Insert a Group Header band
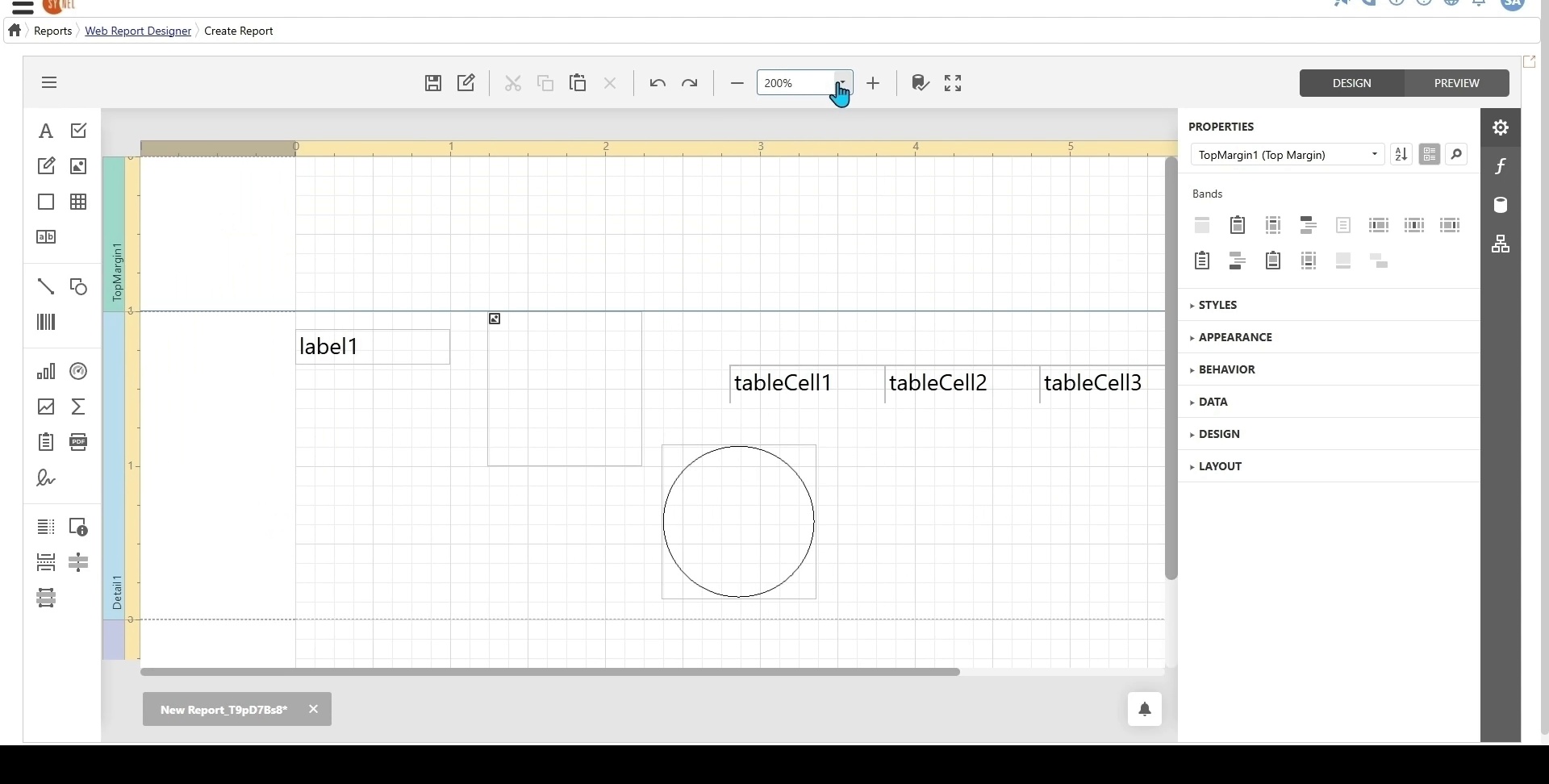The height and width of the screenshot is (784, 1549). (1309, 225)
